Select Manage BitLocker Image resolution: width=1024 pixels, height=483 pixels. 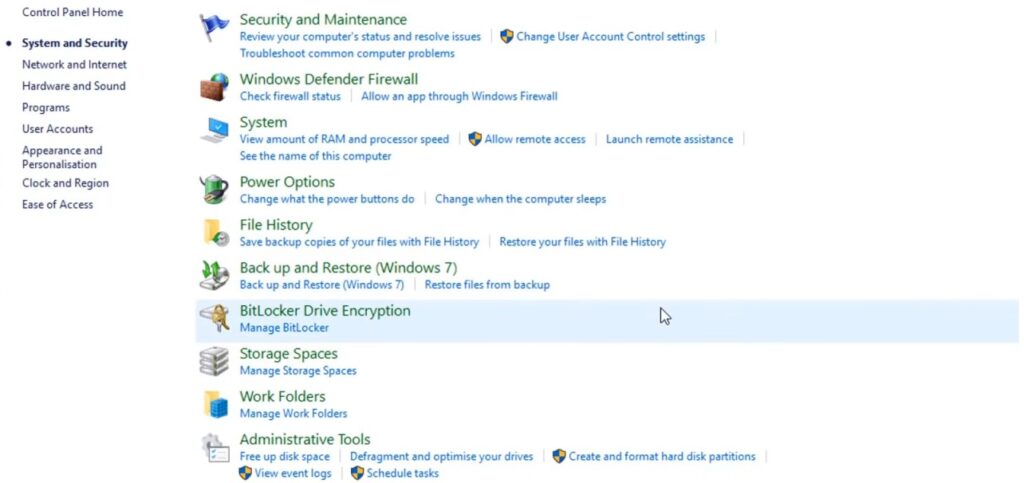pos(284,328)
